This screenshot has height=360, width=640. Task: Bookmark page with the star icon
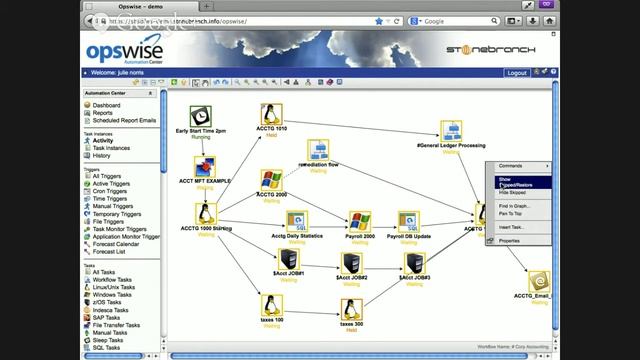point(379,21)
